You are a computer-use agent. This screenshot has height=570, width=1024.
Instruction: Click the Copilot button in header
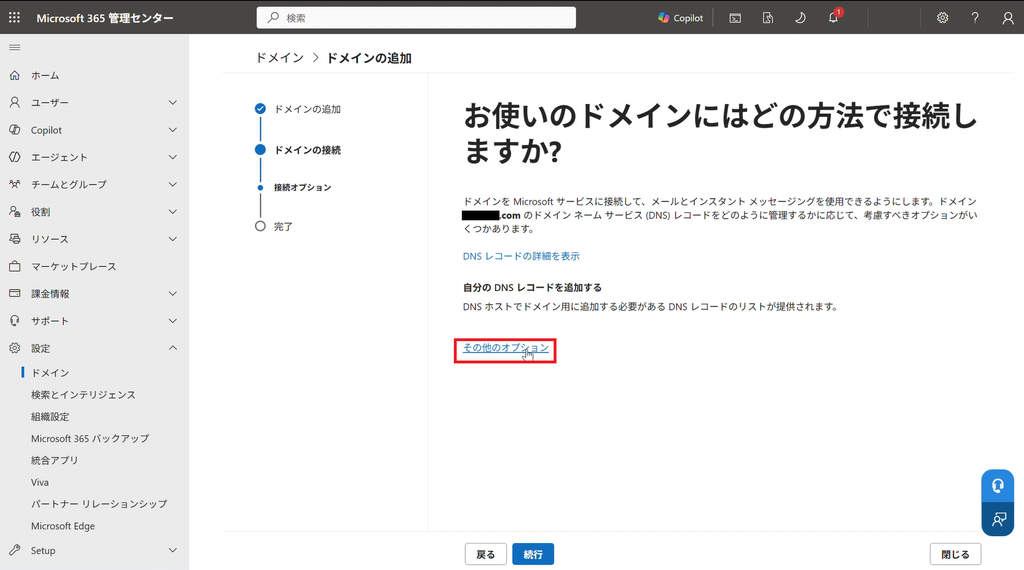coord(680,18)
